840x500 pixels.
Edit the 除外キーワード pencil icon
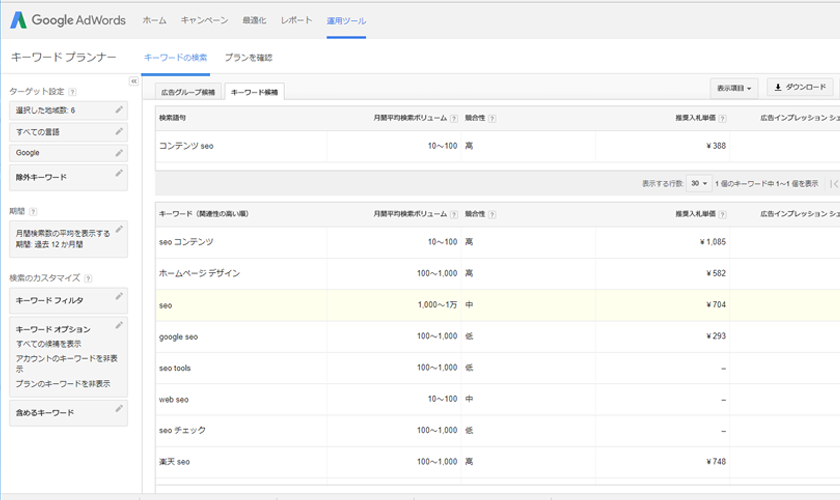(x=119, y=173)
